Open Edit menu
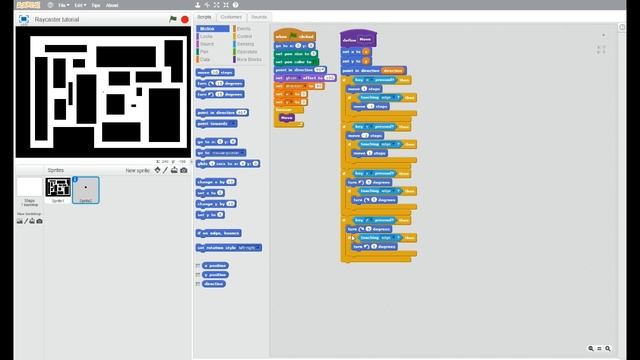This screenshot has width=640, height=360. coord(80,5)
